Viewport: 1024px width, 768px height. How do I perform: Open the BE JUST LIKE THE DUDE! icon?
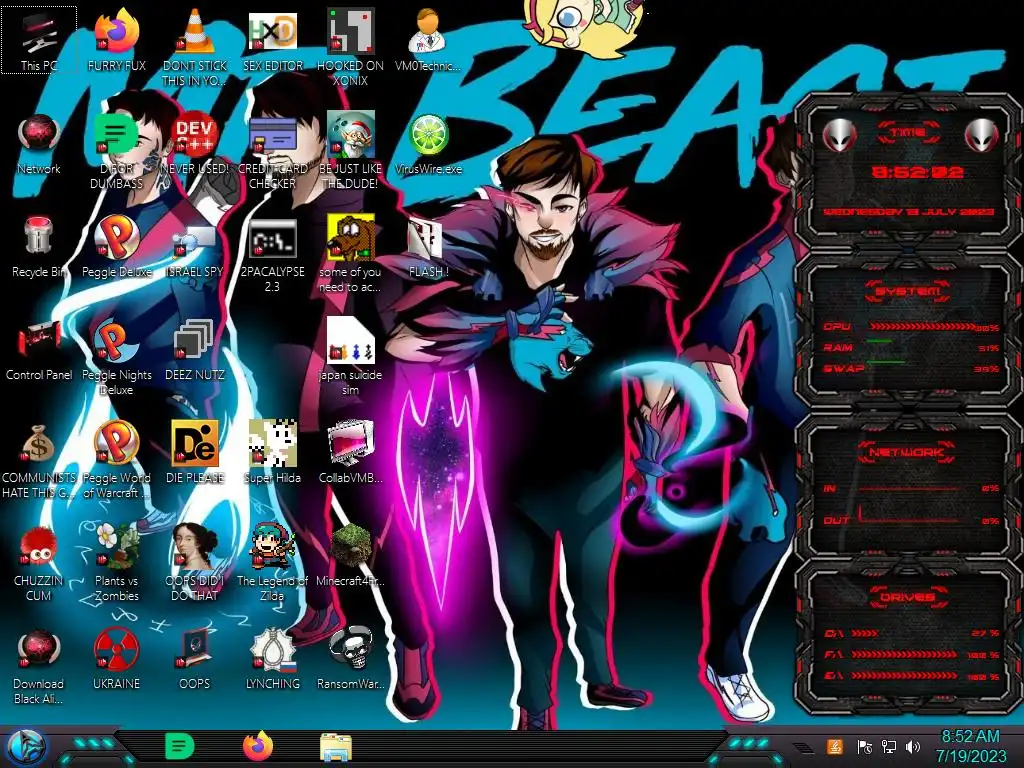tap(351, 150)
